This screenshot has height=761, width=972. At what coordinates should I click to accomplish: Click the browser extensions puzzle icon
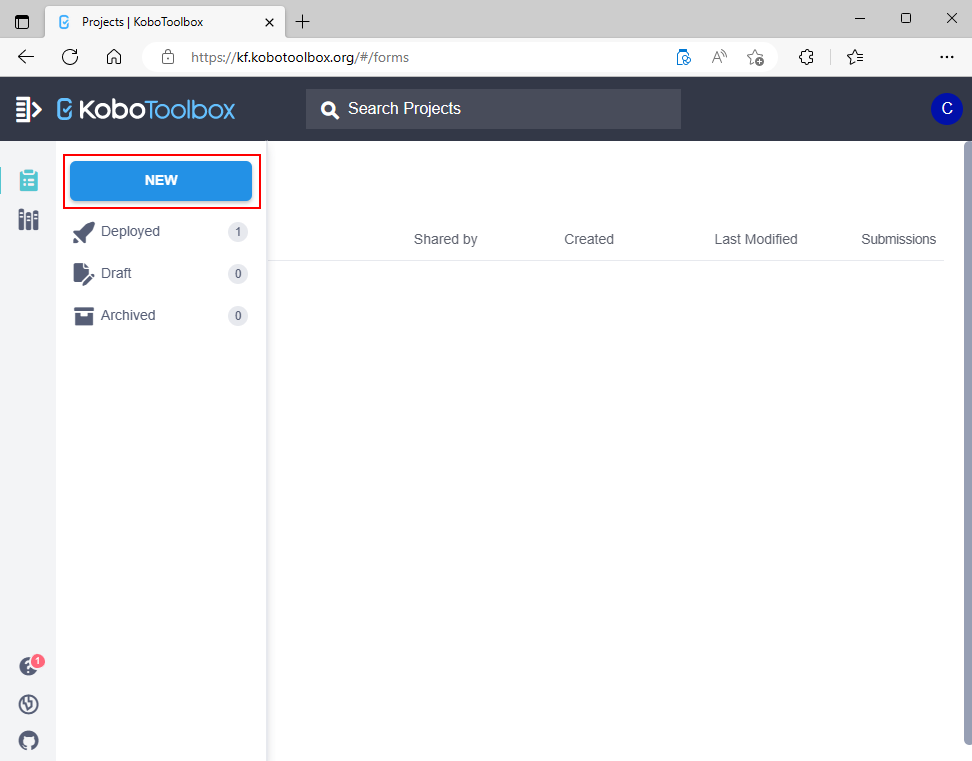(806, 57)
